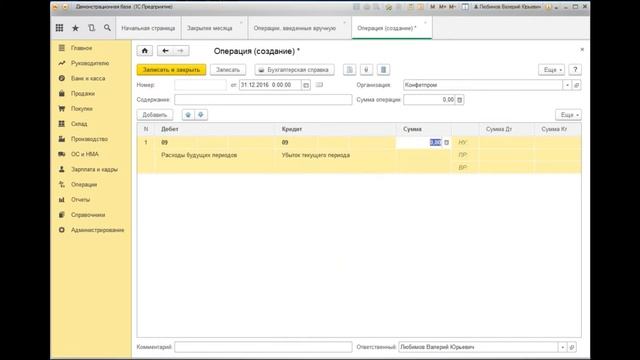
Task: Click M memory button in title bar
Action: pos(433,7)
